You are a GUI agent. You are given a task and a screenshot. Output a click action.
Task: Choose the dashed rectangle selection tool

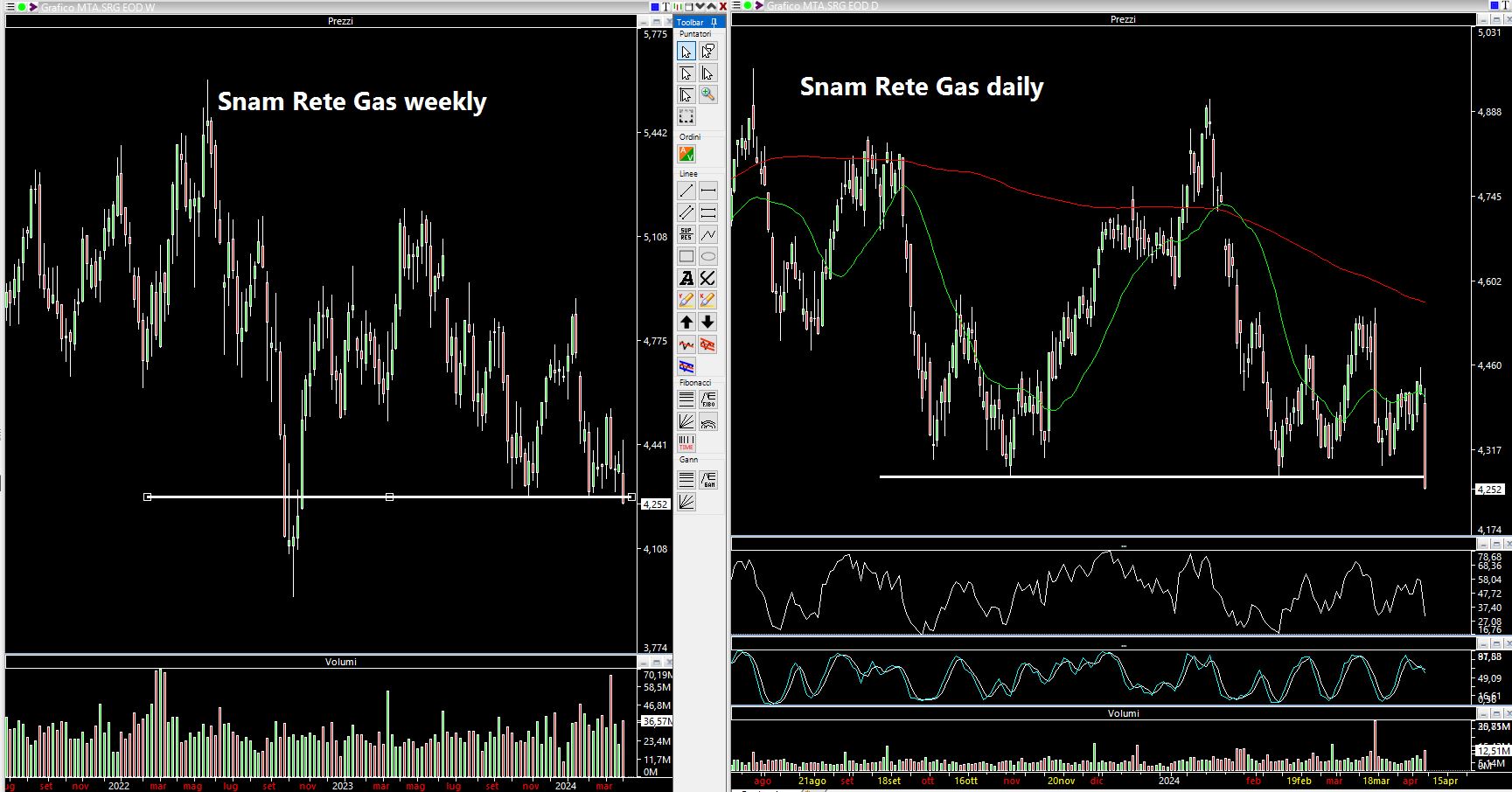[686, 116]
